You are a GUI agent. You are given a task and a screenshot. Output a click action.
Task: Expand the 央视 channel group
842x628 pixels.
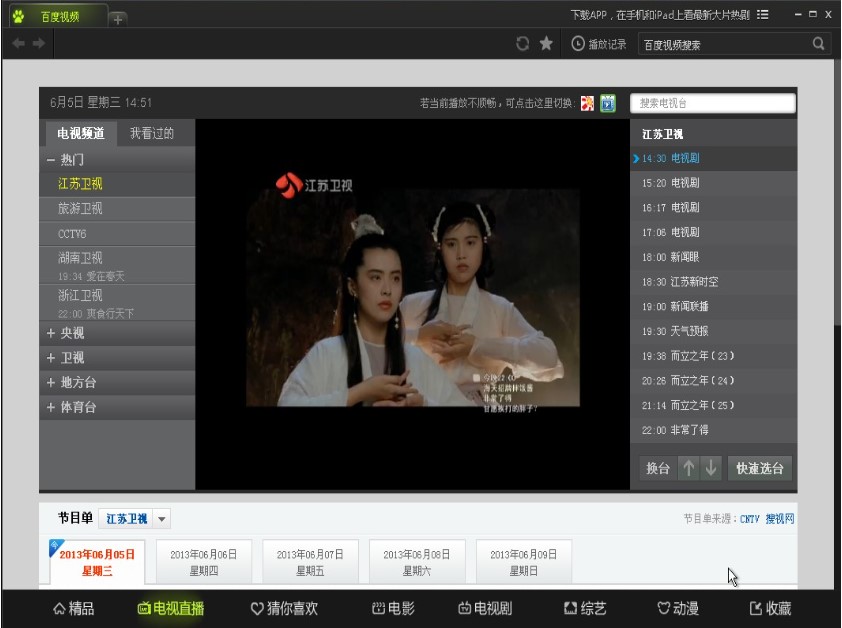coord(117,333)
